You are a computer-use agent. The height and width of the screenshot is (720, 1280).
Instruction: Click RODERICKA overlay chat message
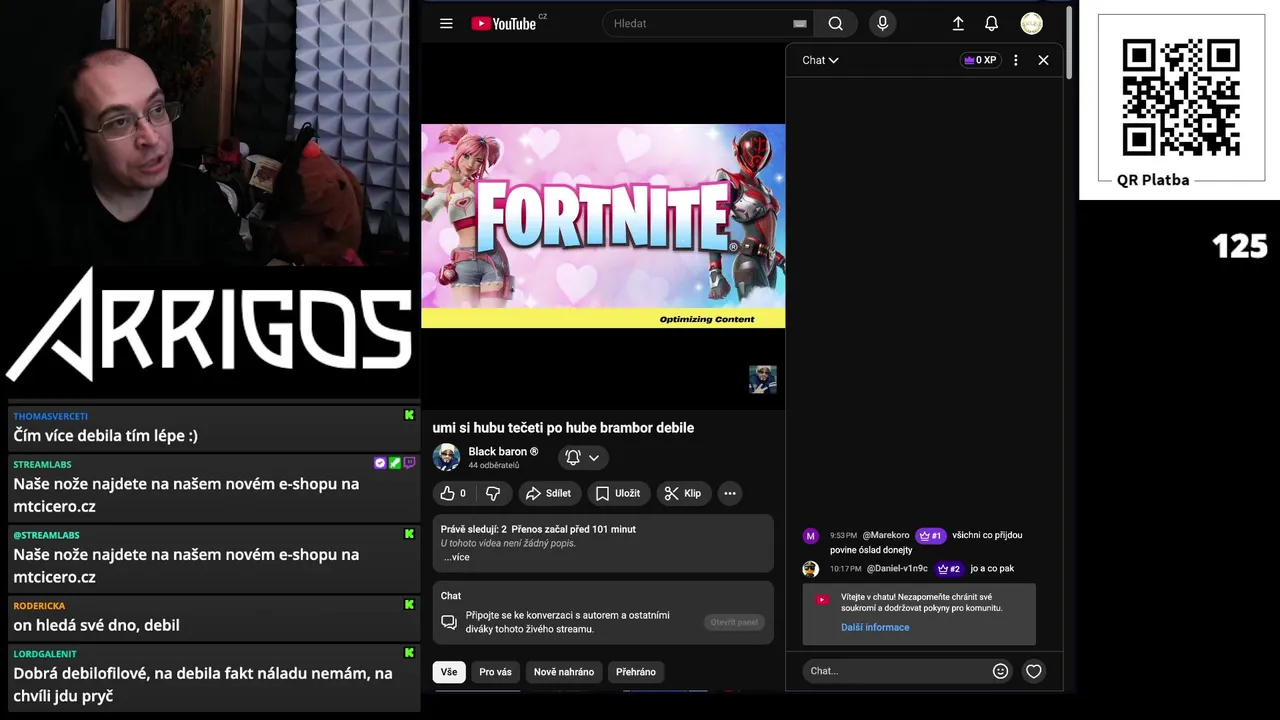pyautogui.click(x=213, y=617)
